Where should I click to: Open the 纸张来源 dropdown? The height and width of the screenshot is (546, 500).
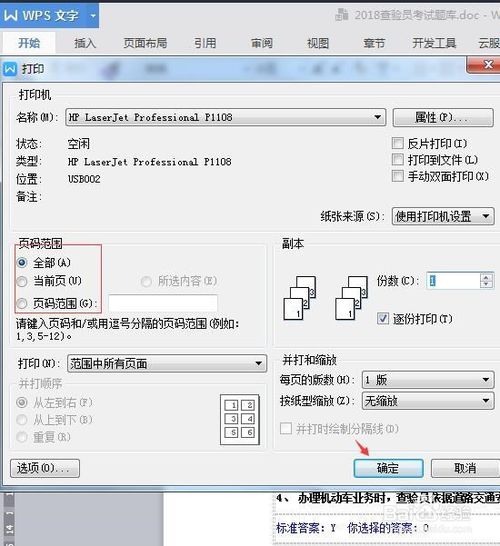pyautogui.click(x=443, y=216)
